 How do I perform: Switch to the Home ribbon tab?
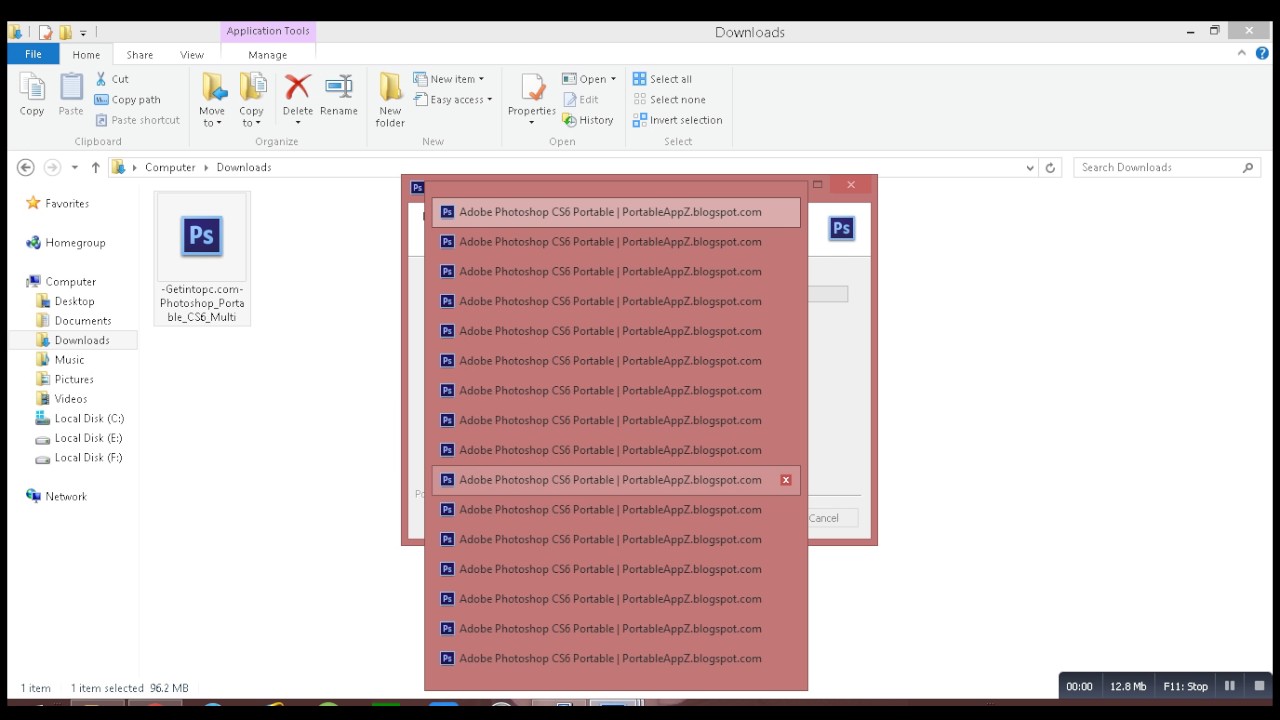tap(86, 55)
